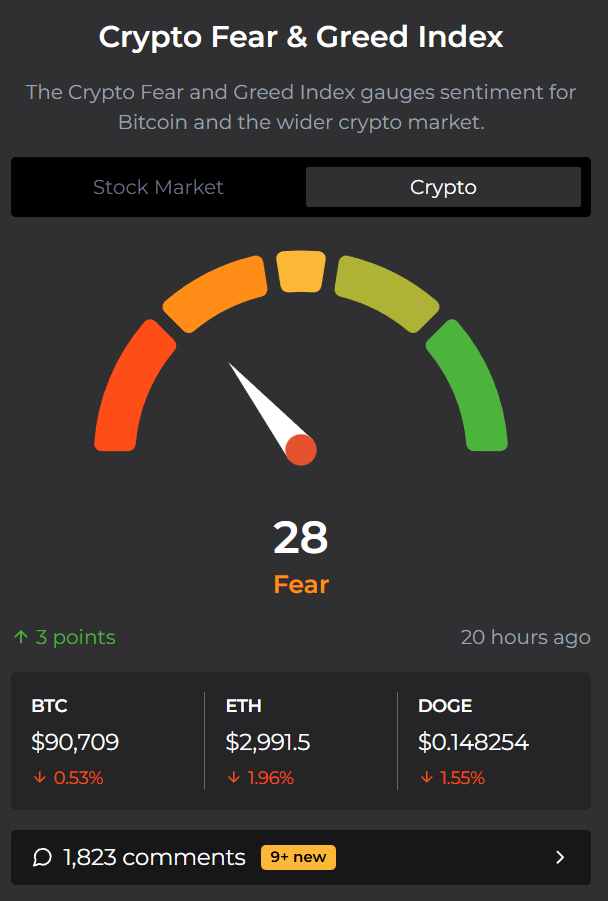The height and width of the screenshot is (901, 608).
Task: Click the 9+ new badge
Action: tap(298, 857)
